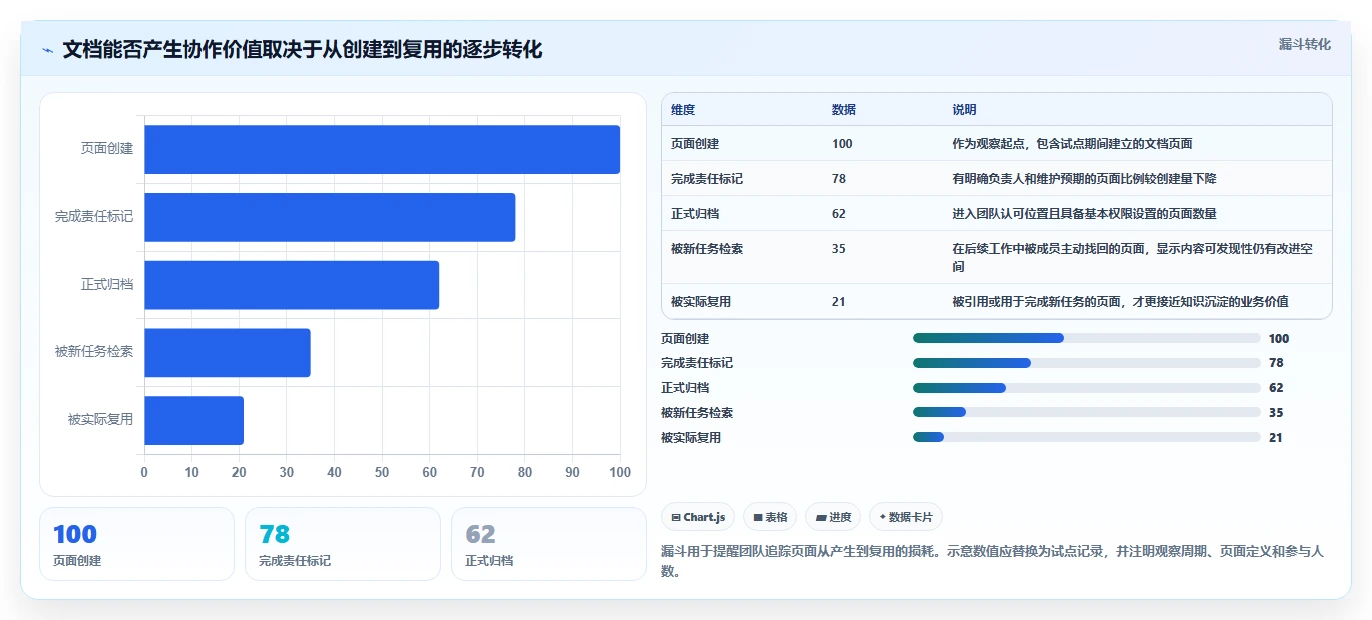This screenshot has width=1372, height=620.
Task: Open the 100 页面创建 data card
Action: click(x=137, y=544)
